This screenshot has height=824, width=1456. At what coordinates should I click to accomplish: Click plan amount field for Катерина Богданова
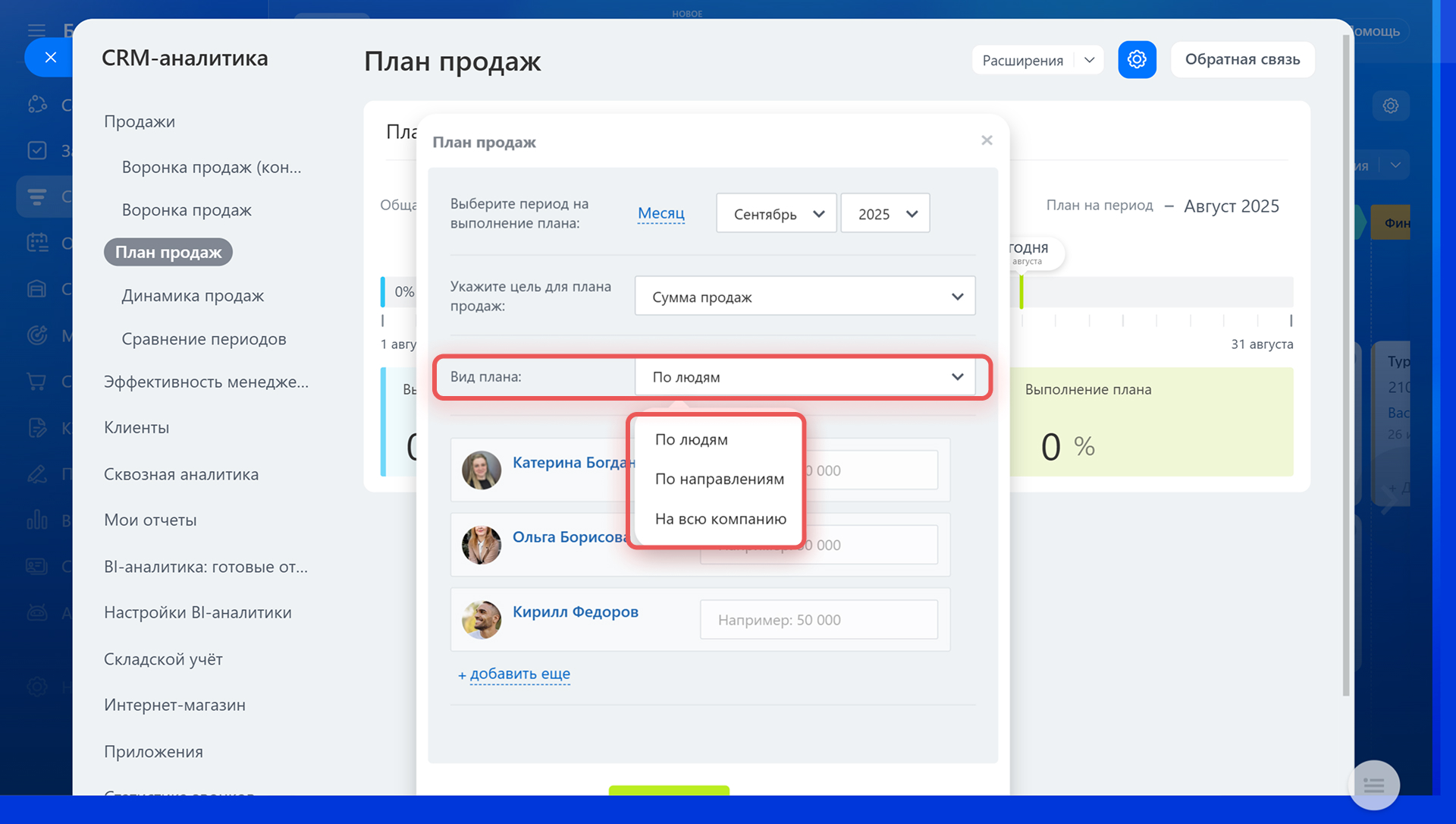tap(871, 470)
